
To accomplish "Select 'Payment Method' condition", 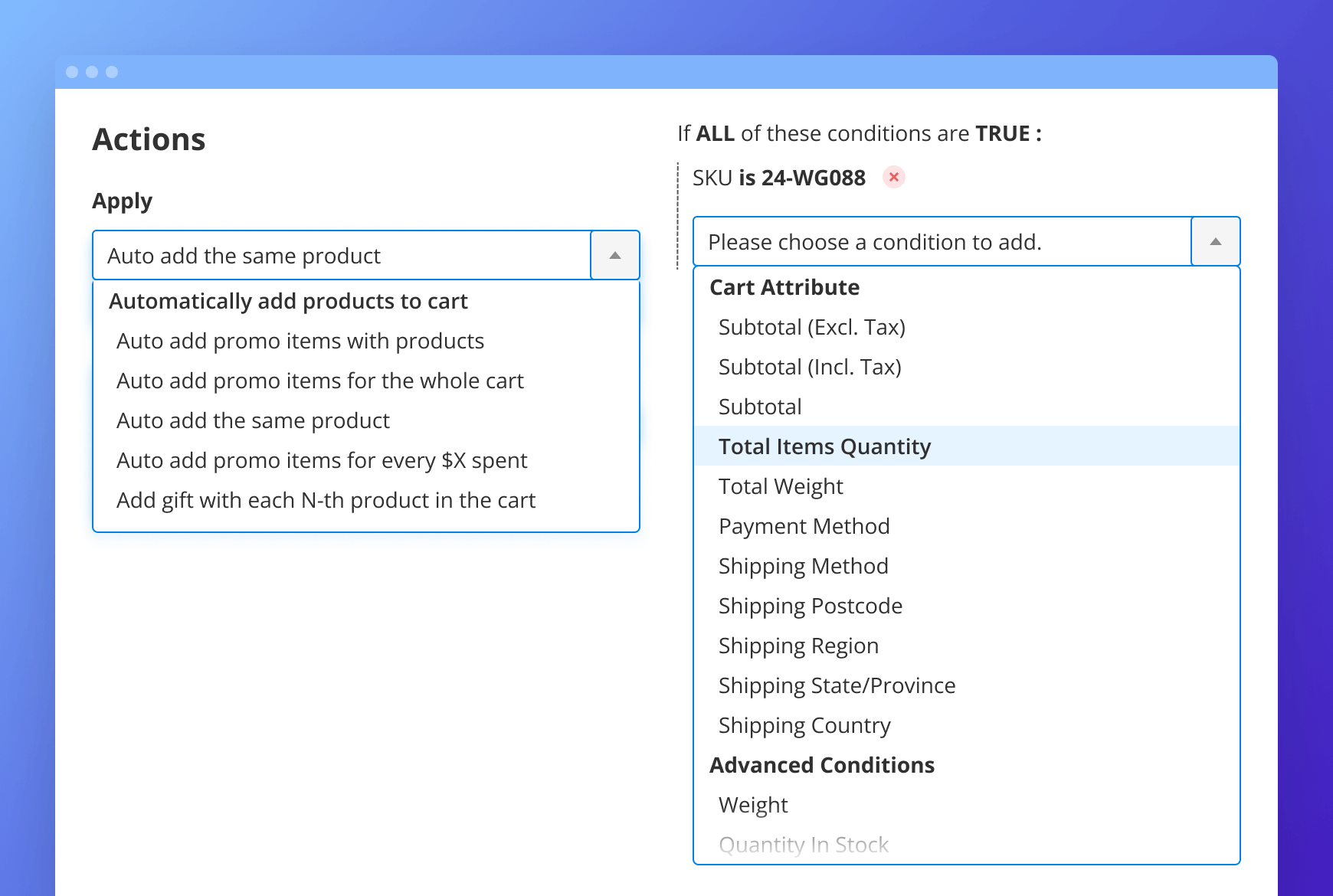I will coord(803,526).
